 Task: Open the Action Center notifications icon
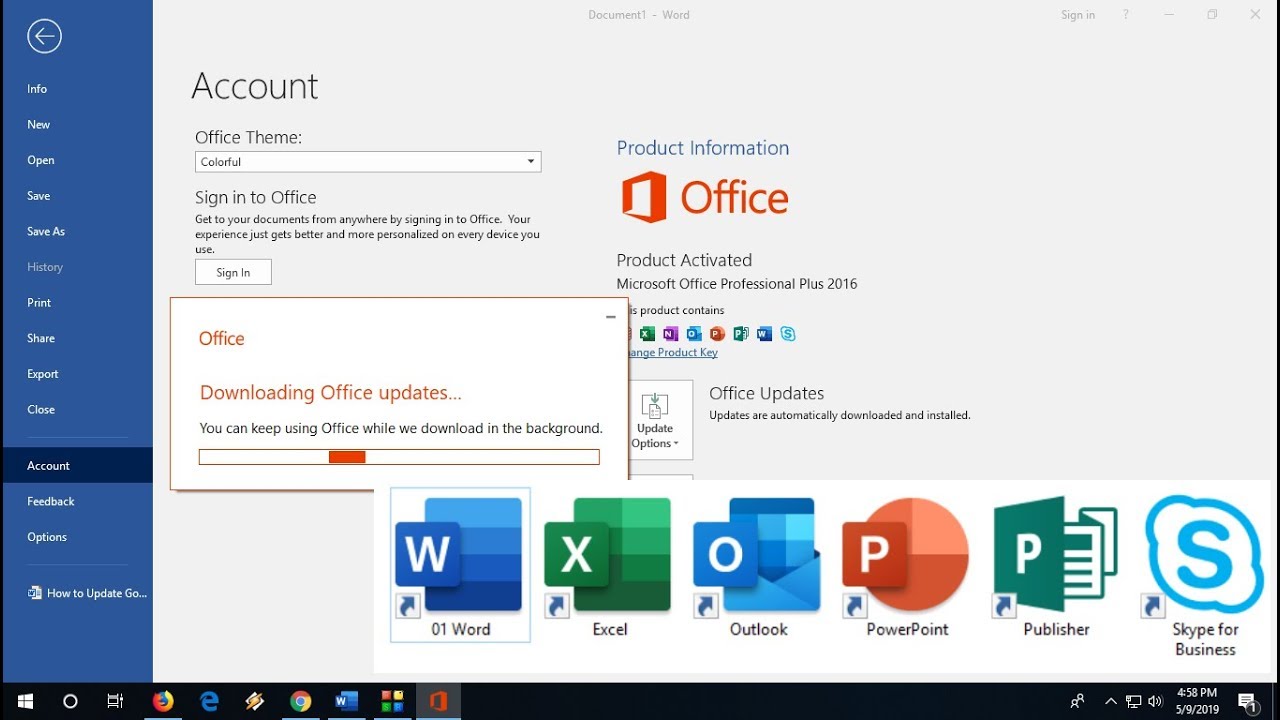pos(1248,701)
